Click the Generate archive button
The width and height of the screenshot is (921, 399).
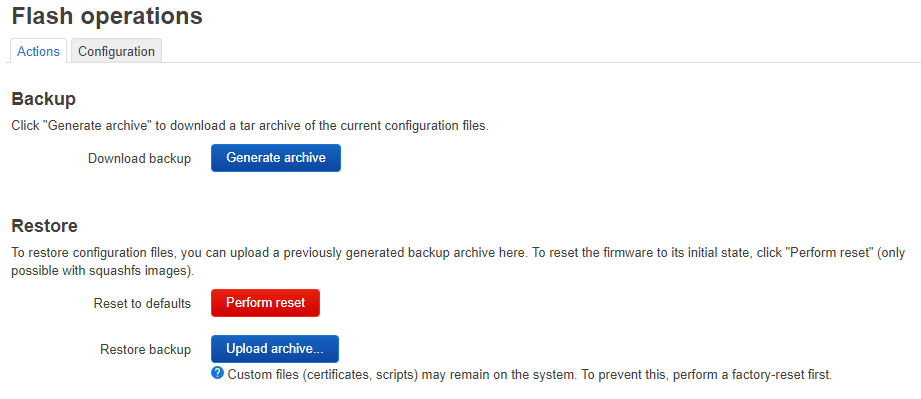point(275,158)
